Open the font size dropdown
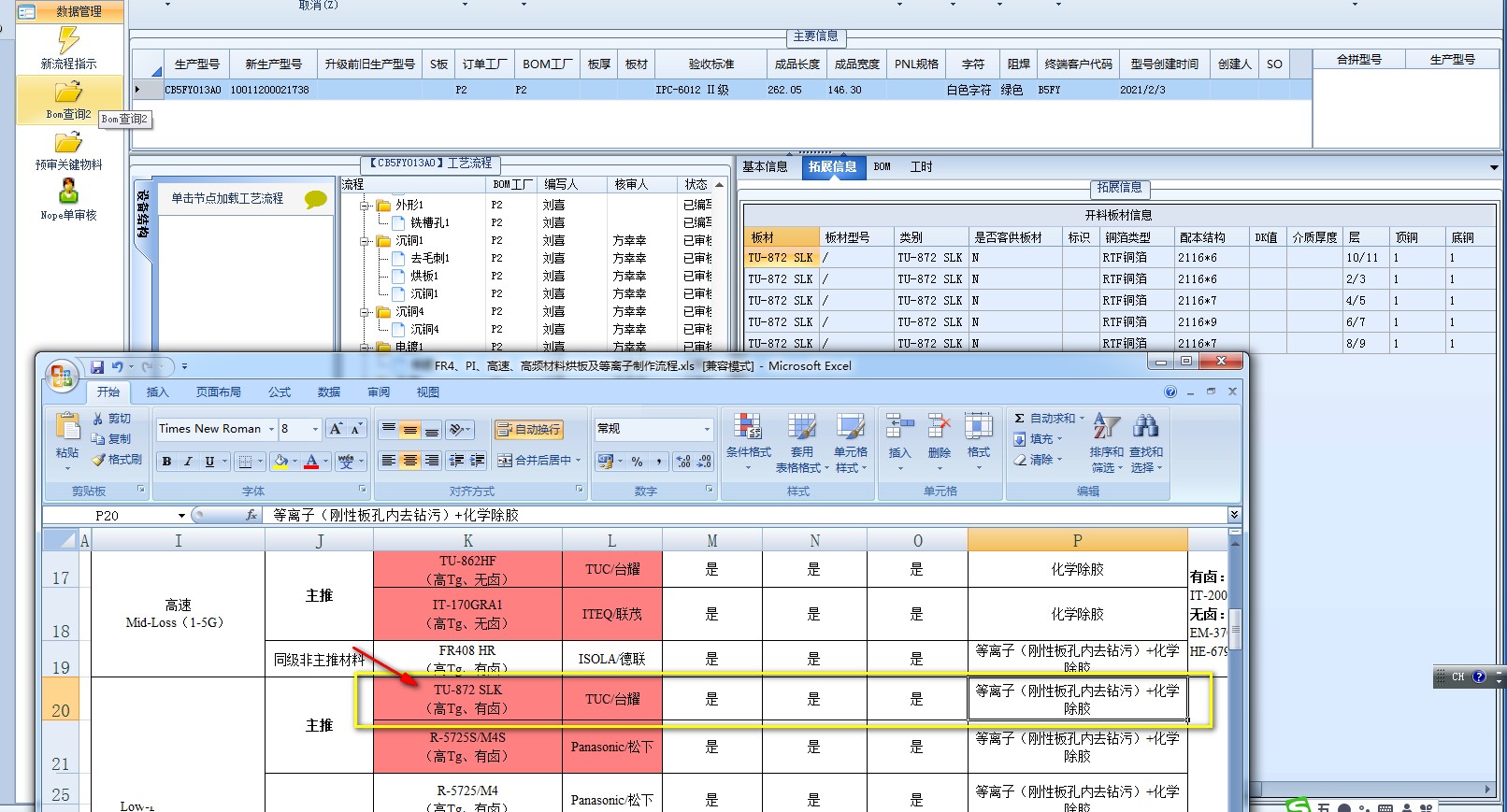The height and width of the screenshot is (812, 1507). pos(315,429)
